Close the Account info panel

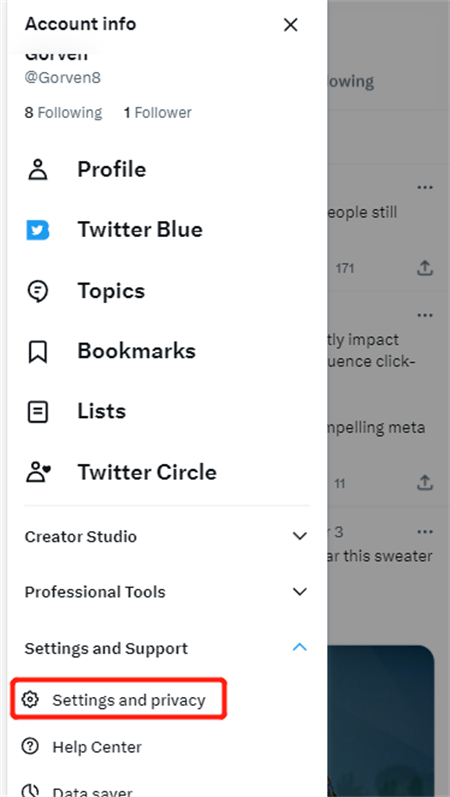tap(290, 24)
